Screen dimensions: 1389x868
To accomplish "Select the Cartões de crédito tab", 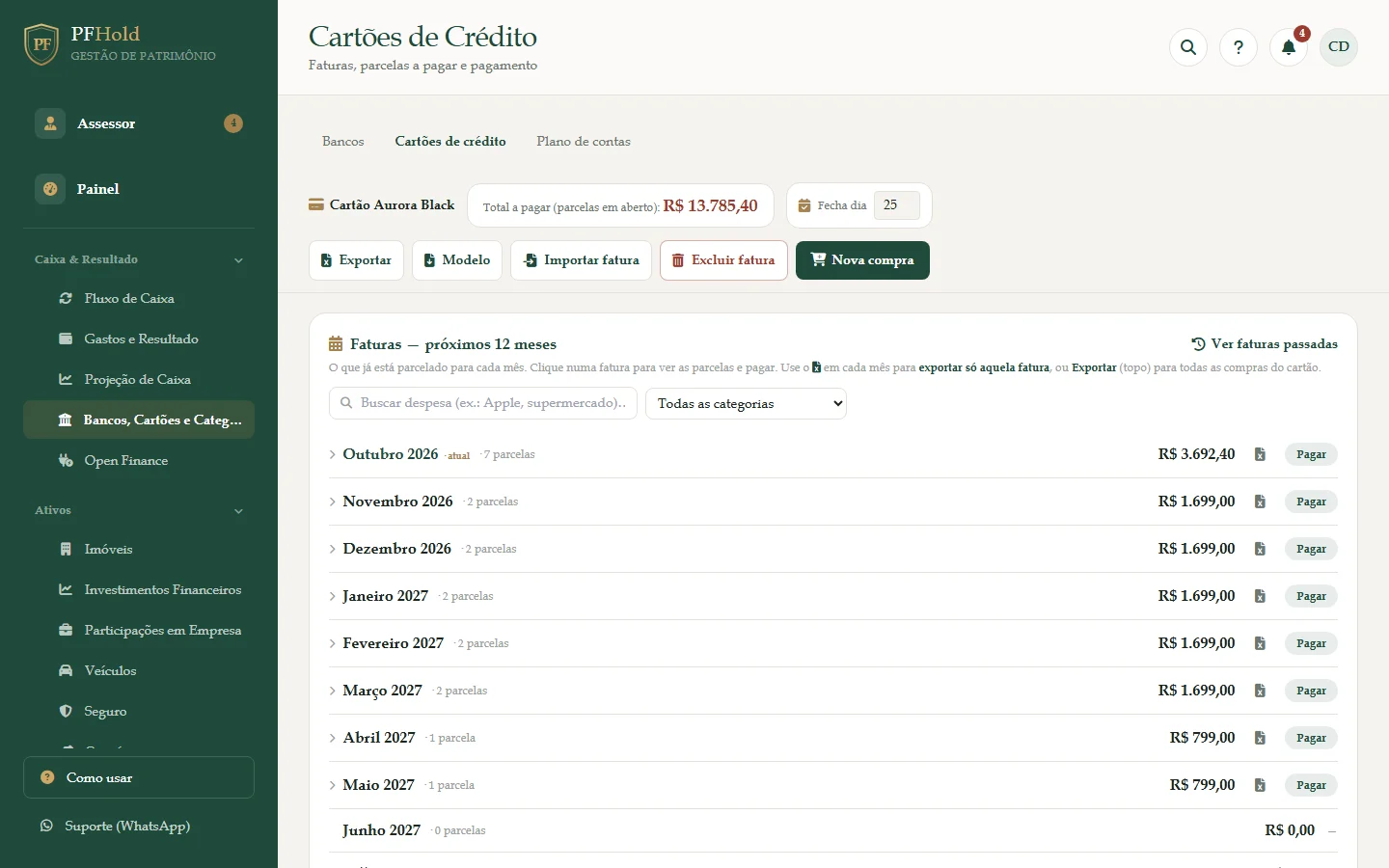I will (x=450, y=142).
